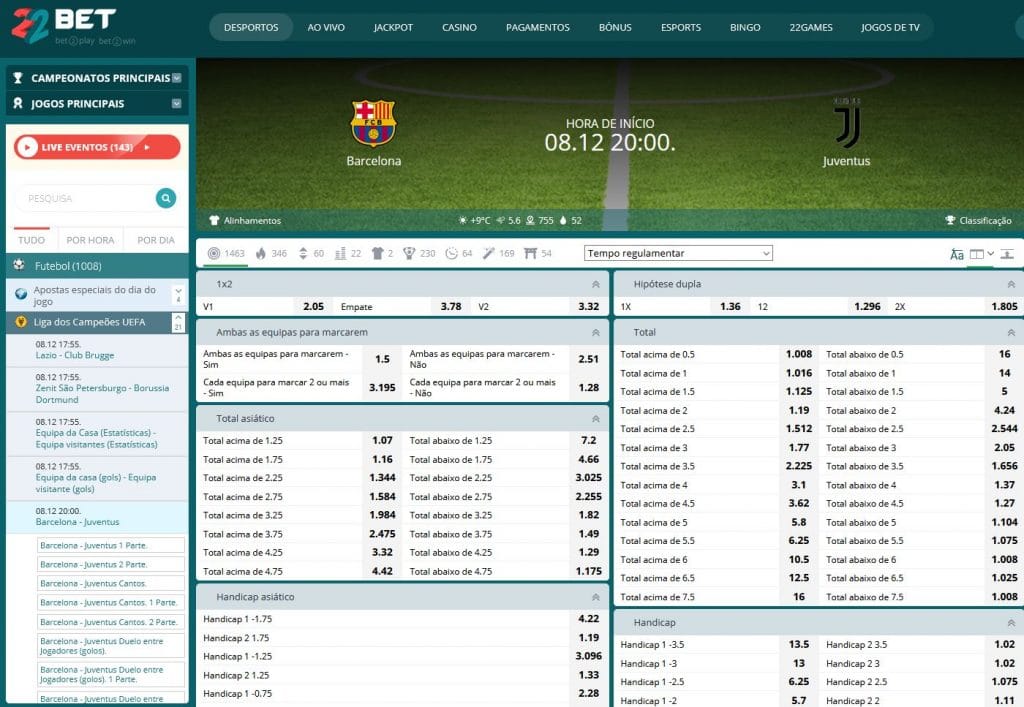
Task: Collapse the Total asiático section
Action: [x=596, y=418]
